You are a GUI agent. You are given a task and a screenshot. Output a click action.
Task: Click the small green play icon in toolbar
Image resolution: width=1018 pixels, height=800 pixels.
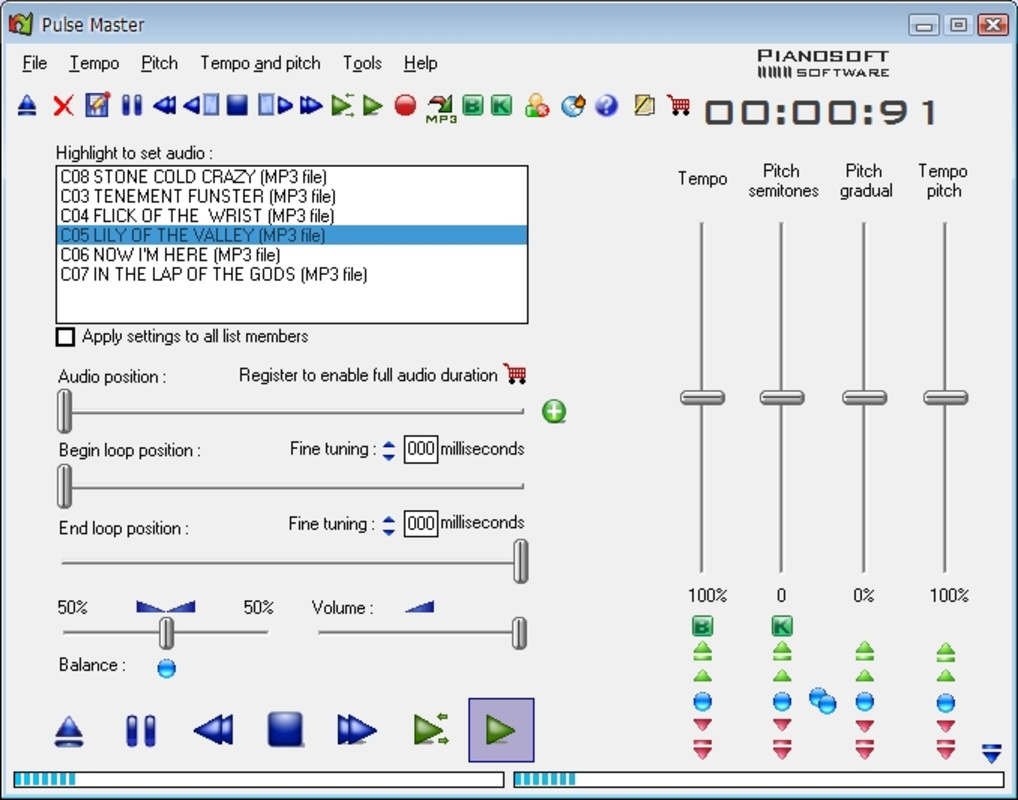click(x=373, y=105)
